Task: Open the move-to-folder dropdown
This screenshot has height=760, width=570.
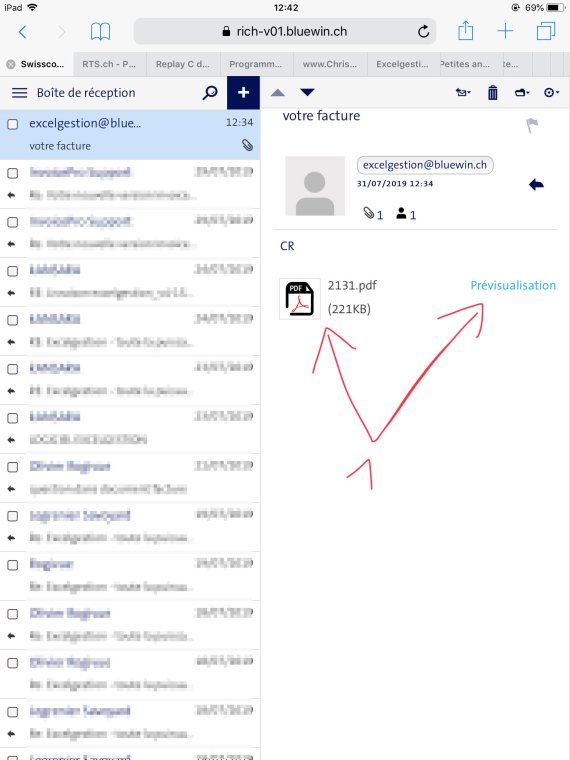Action: click(522, 92)
